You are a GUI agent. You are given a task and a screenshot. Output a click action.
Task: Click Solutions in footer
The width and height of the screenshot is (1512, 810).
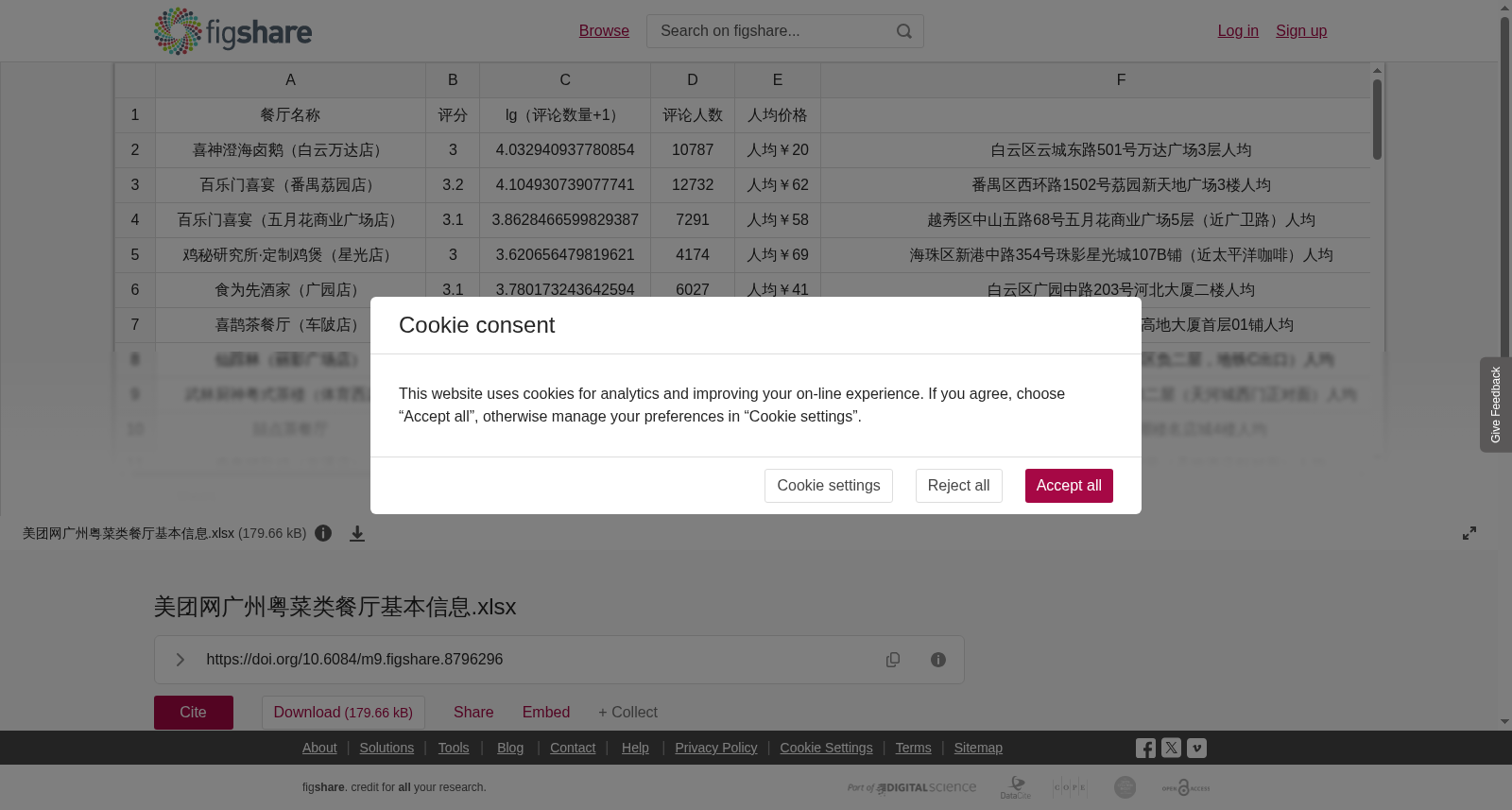click(x=387, y=748)
